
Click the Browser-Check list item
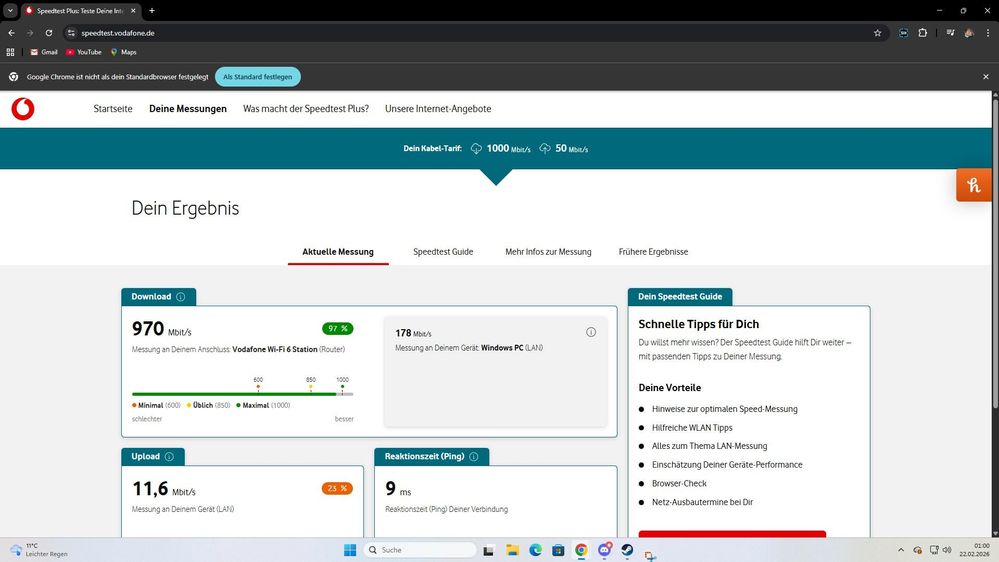(679, 484)
